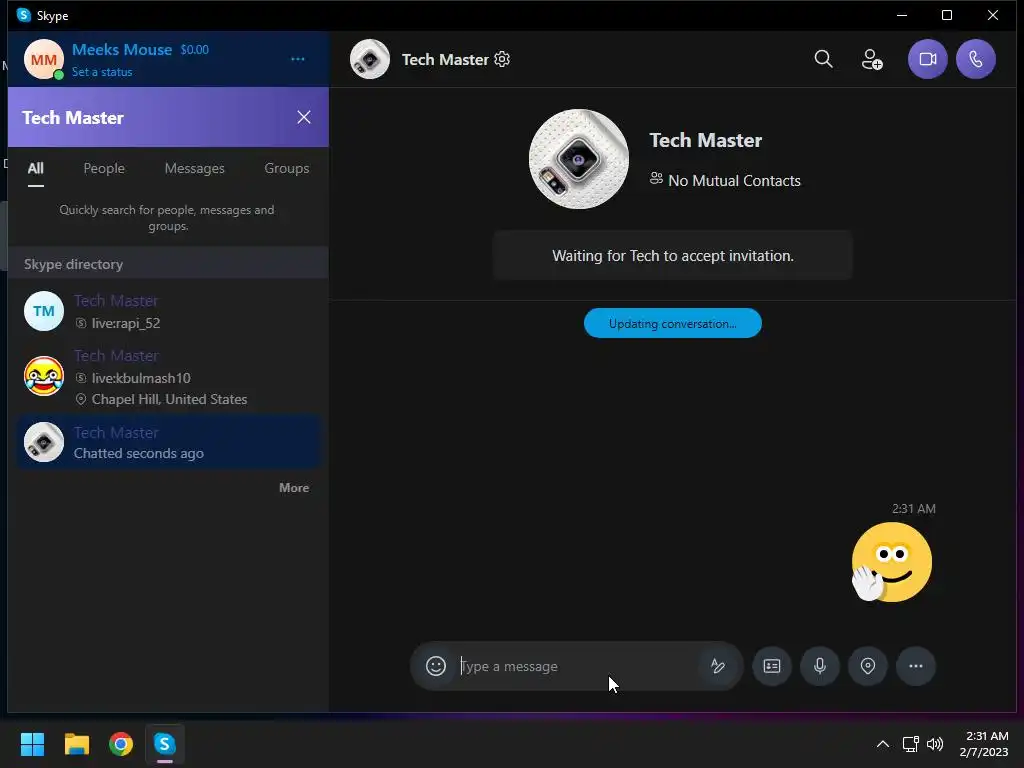
Task: Show more Skype directory results
Action: (x=294, y=488)
